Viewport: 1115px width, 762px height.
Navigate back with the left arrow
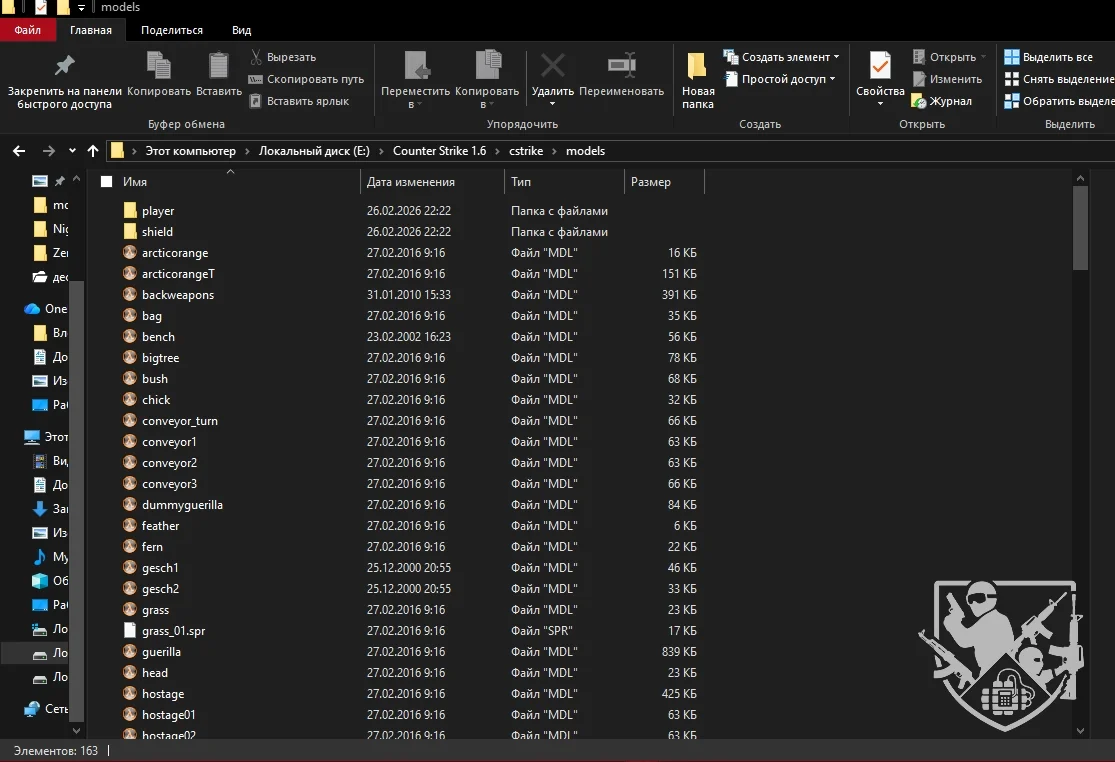19,151
